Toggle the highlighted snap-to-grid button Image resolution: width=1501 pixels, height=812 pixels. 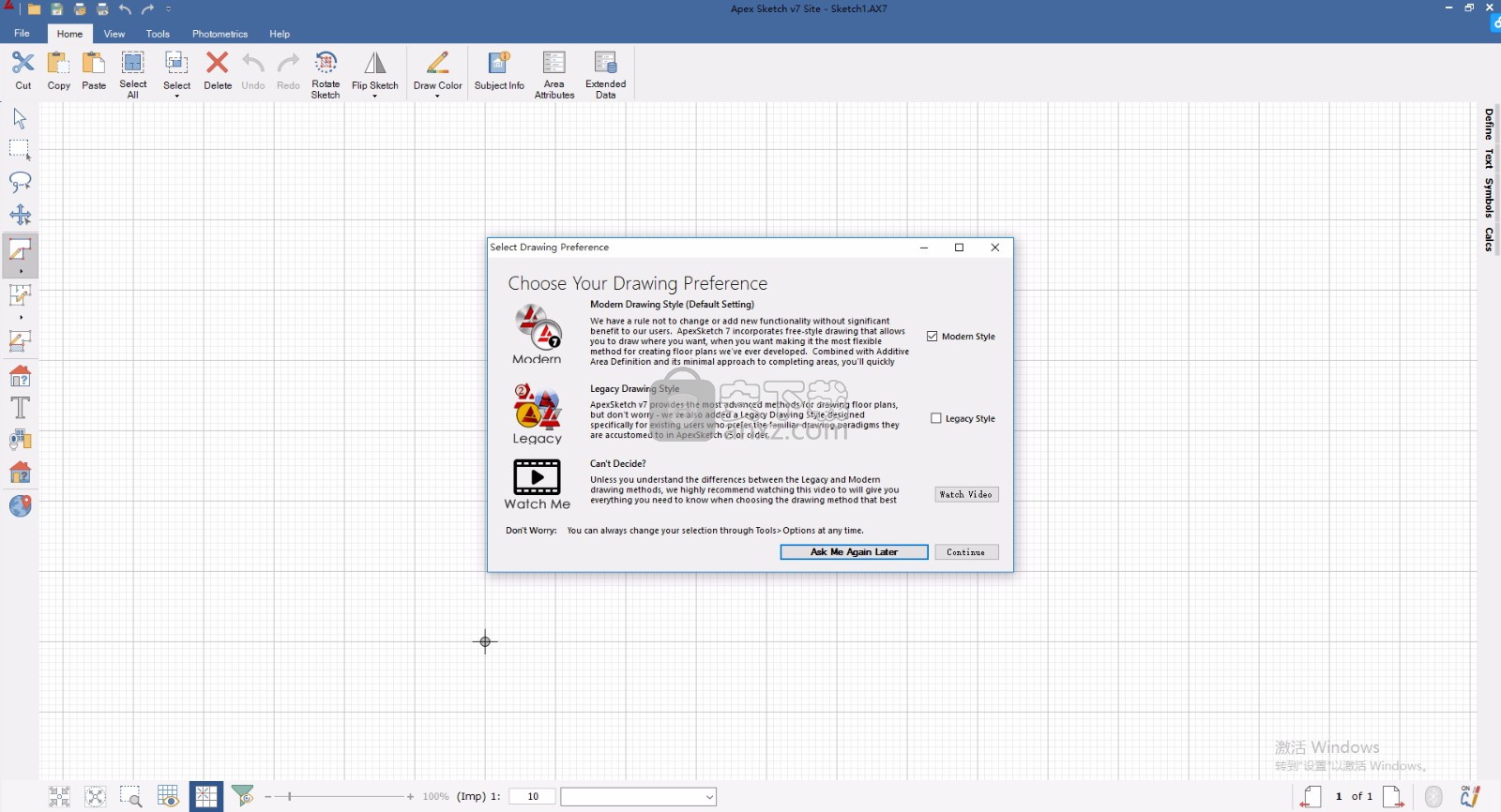(205, 797)
